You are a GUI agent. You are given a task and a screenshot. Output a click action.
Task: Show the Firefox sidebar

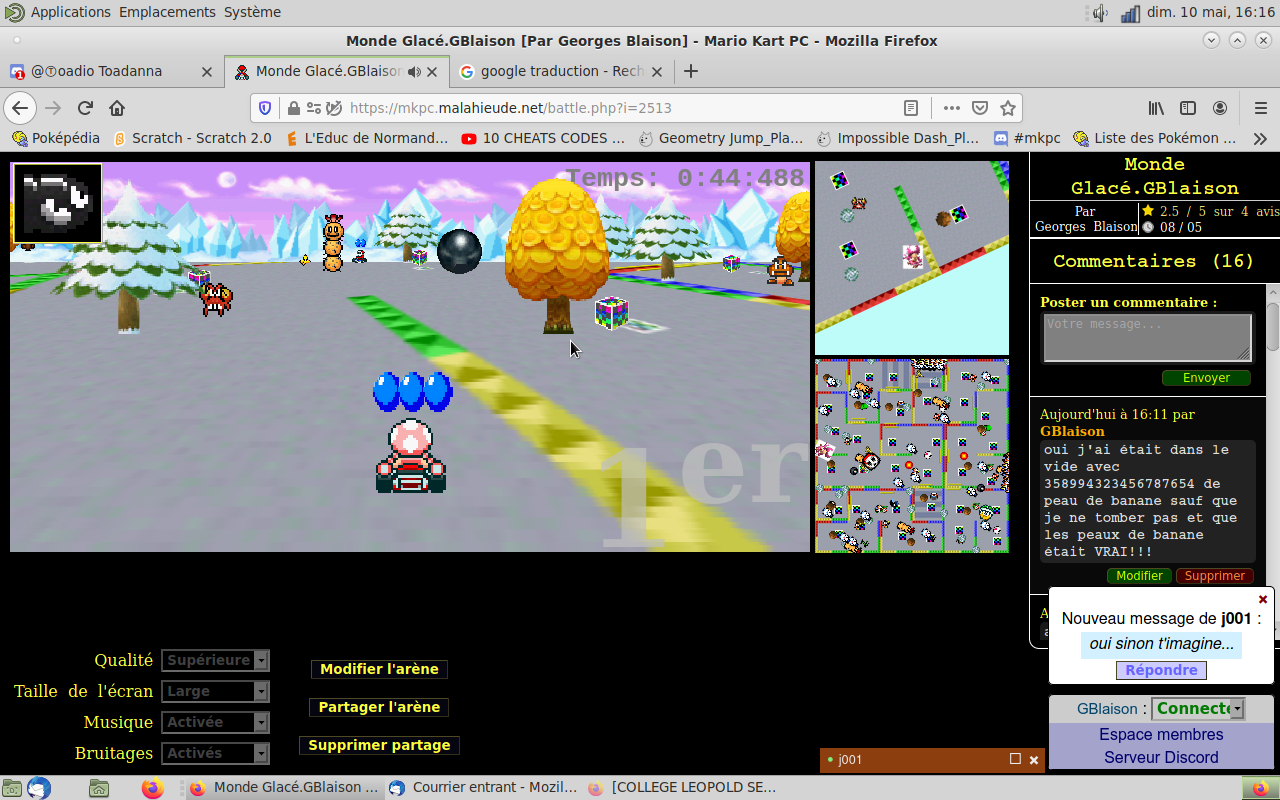1188,108
